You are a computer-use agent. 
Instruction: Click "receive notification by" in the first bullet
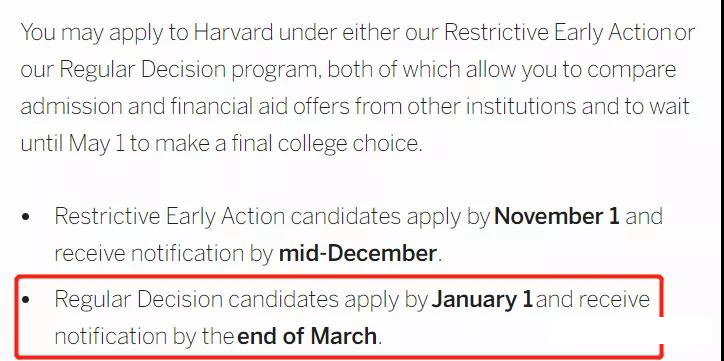(x=164, y=254)
